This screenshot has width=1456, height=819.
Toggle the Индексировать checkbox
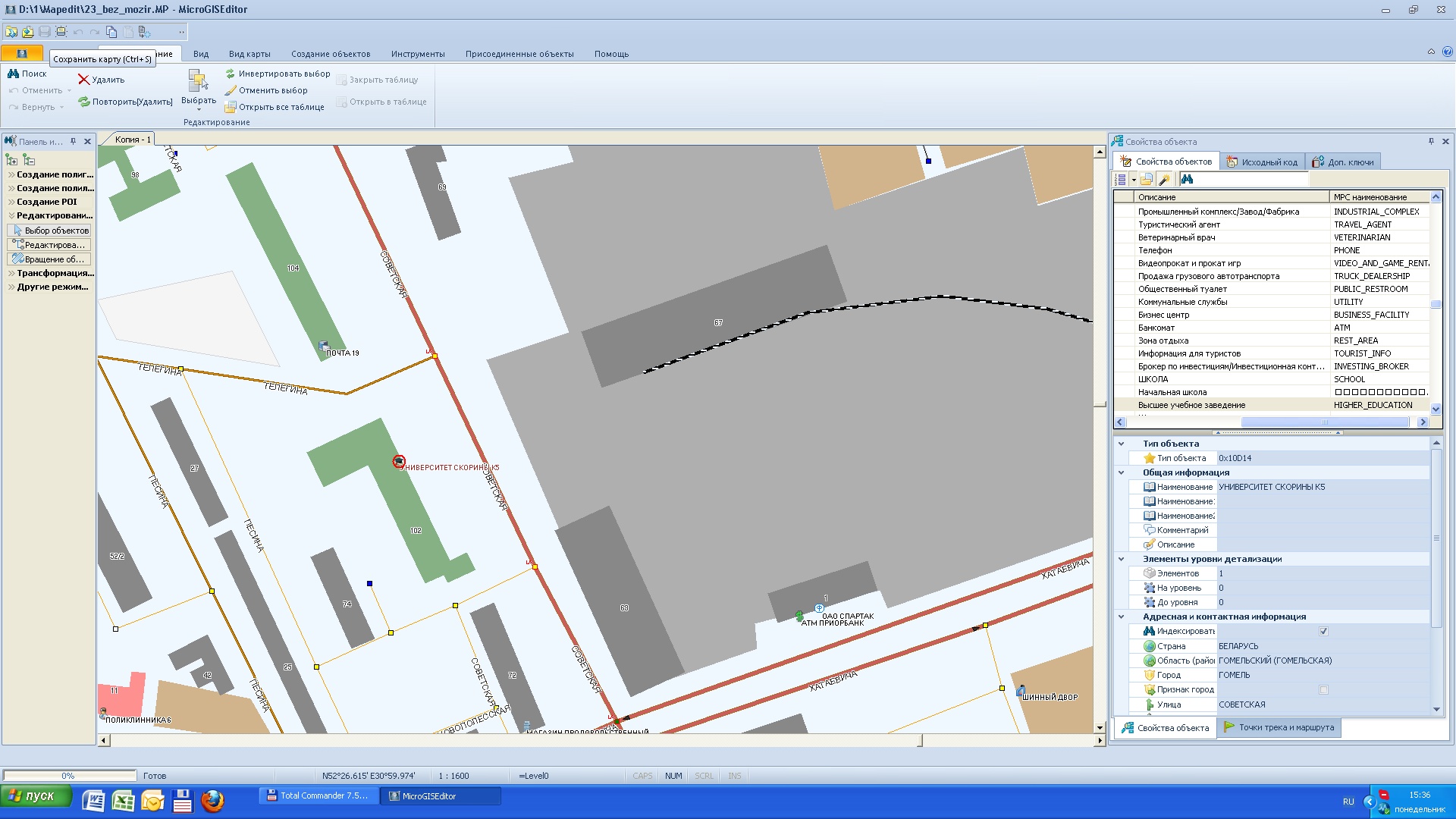1323,632
